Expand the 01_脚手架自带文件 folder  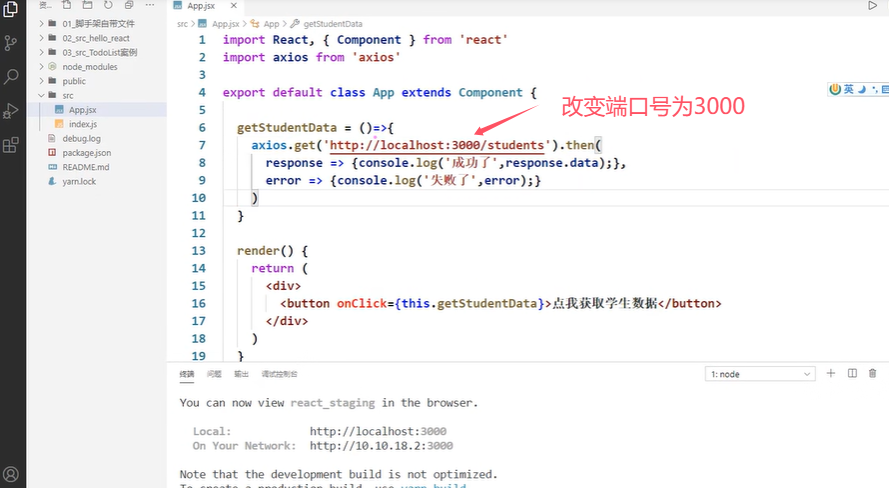pyautogui.click(x=96, y=23)
